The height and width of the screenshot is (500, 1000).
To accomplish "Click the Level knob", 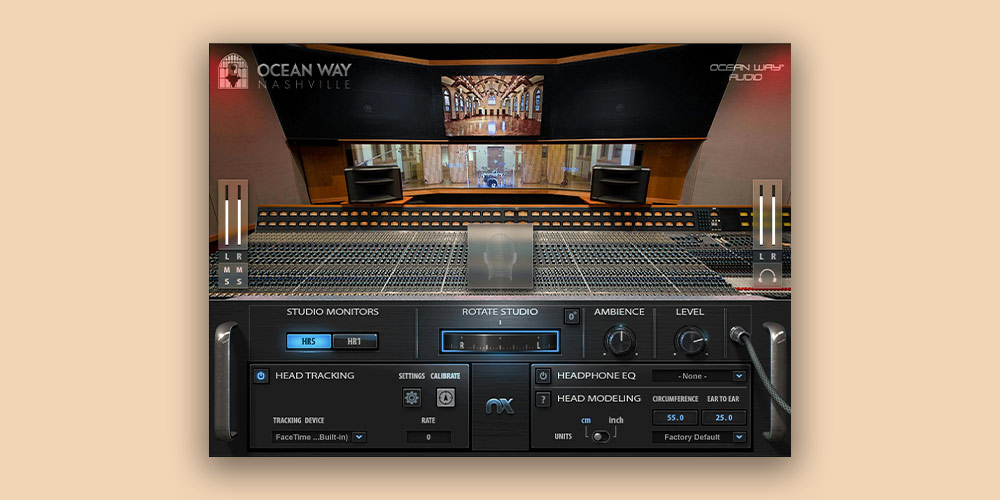I will pos(690,342).
